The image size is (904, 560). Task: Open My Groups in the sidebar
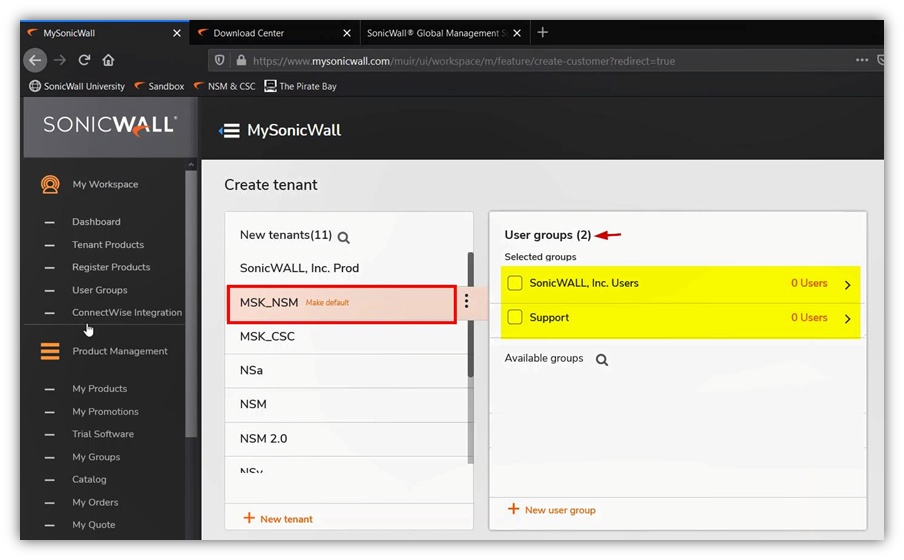[x=96, y=457]
